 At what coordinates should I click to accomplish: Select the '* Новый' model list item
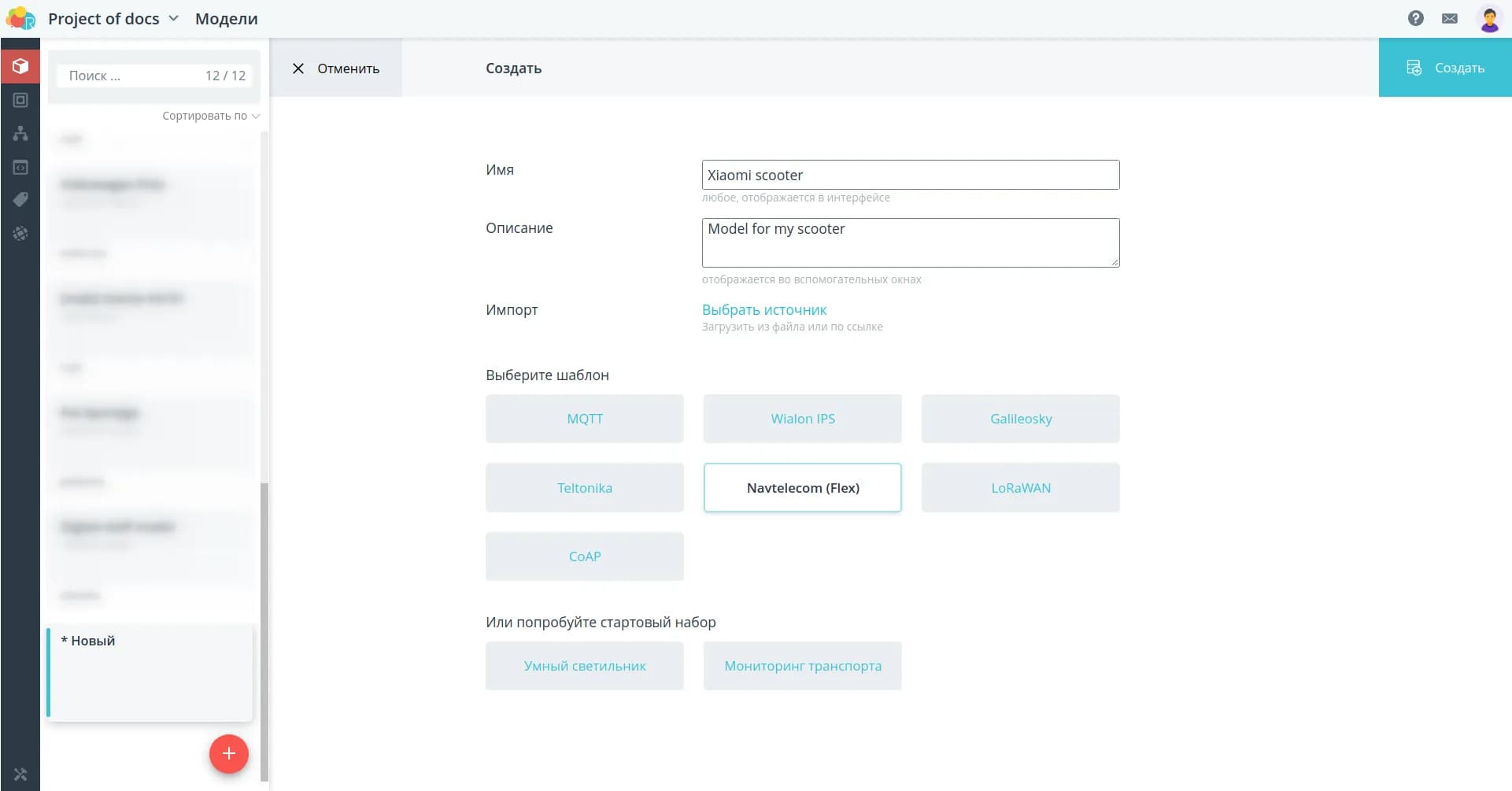click(x=150, y=672)
